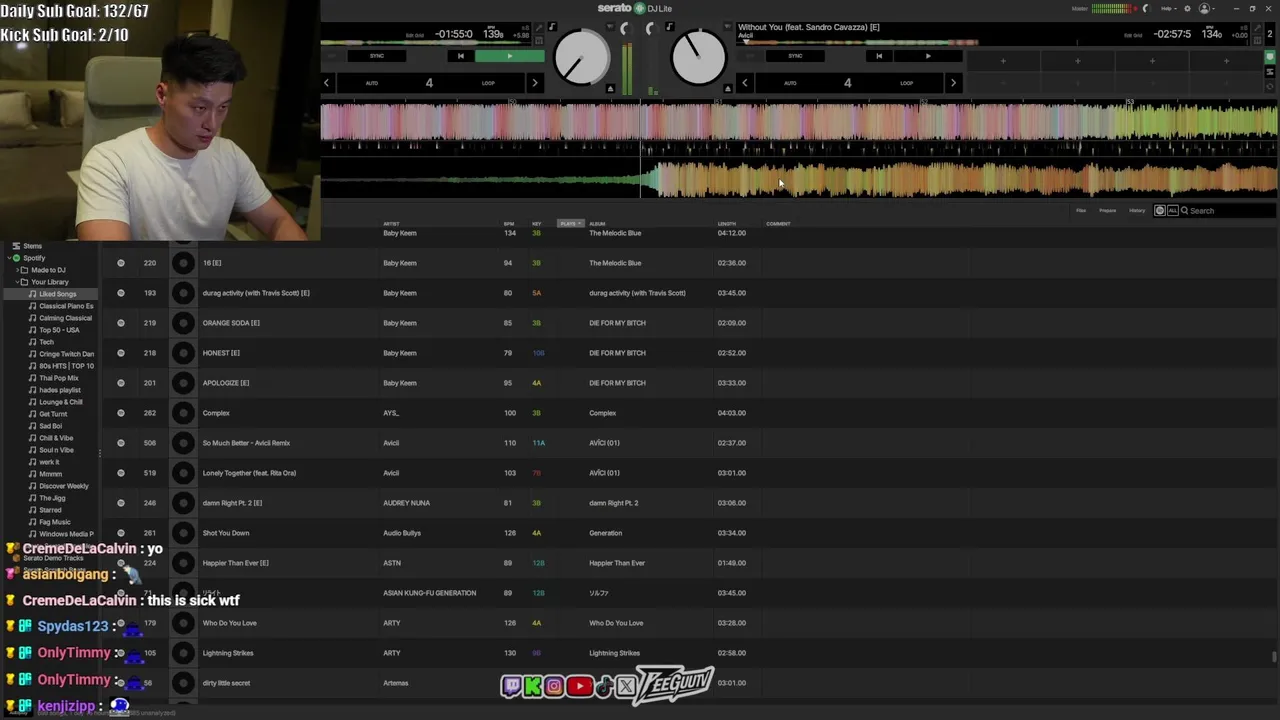Sort the library by the BPM column

point(509,224)
